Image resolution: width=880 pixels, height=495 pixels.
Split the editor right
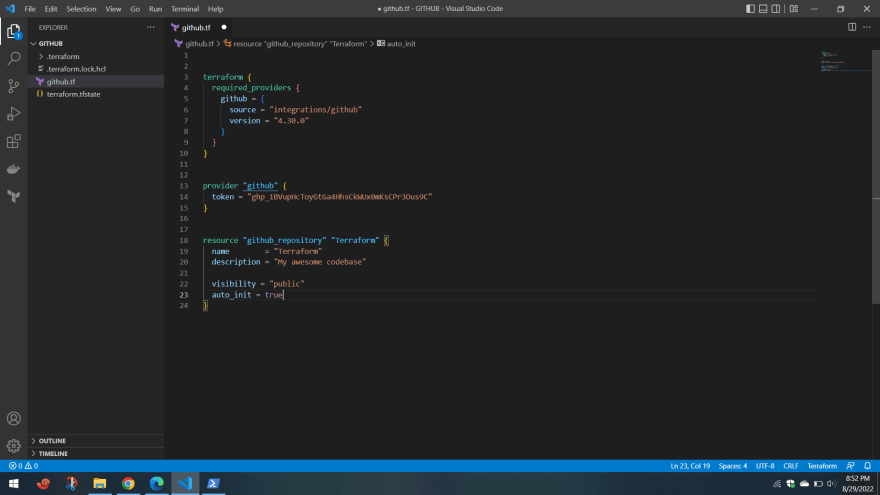[852, 27]
